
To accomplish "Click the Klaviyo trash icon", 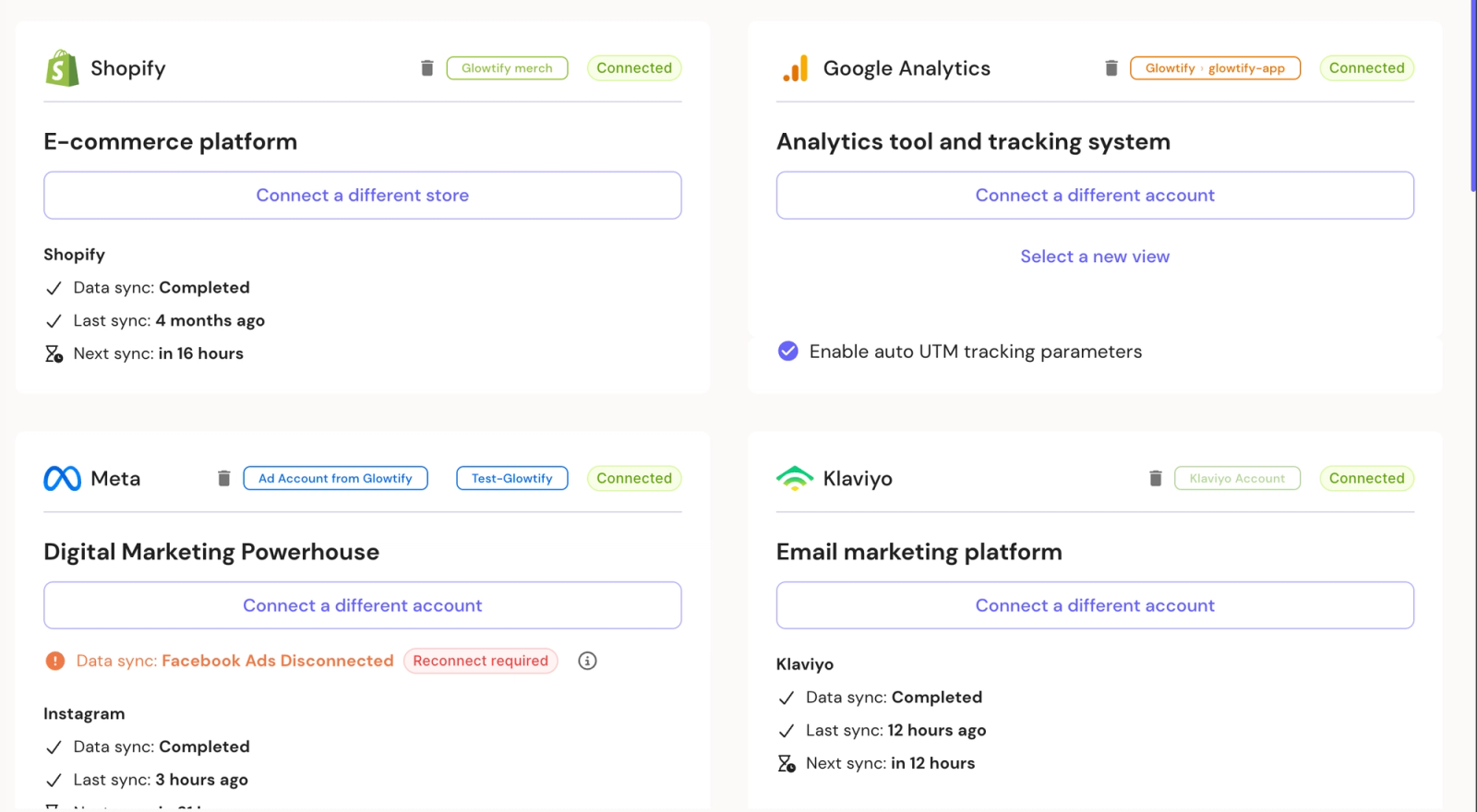I will tap(1155, 478).
